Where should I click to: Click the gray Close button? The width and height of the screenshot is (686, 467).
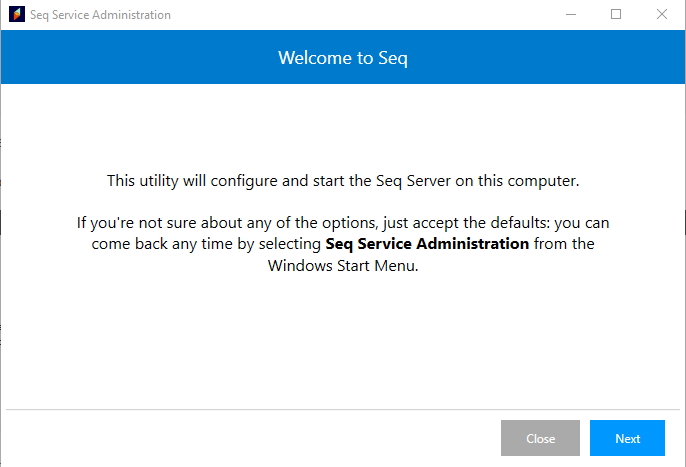tap(540, 438)
